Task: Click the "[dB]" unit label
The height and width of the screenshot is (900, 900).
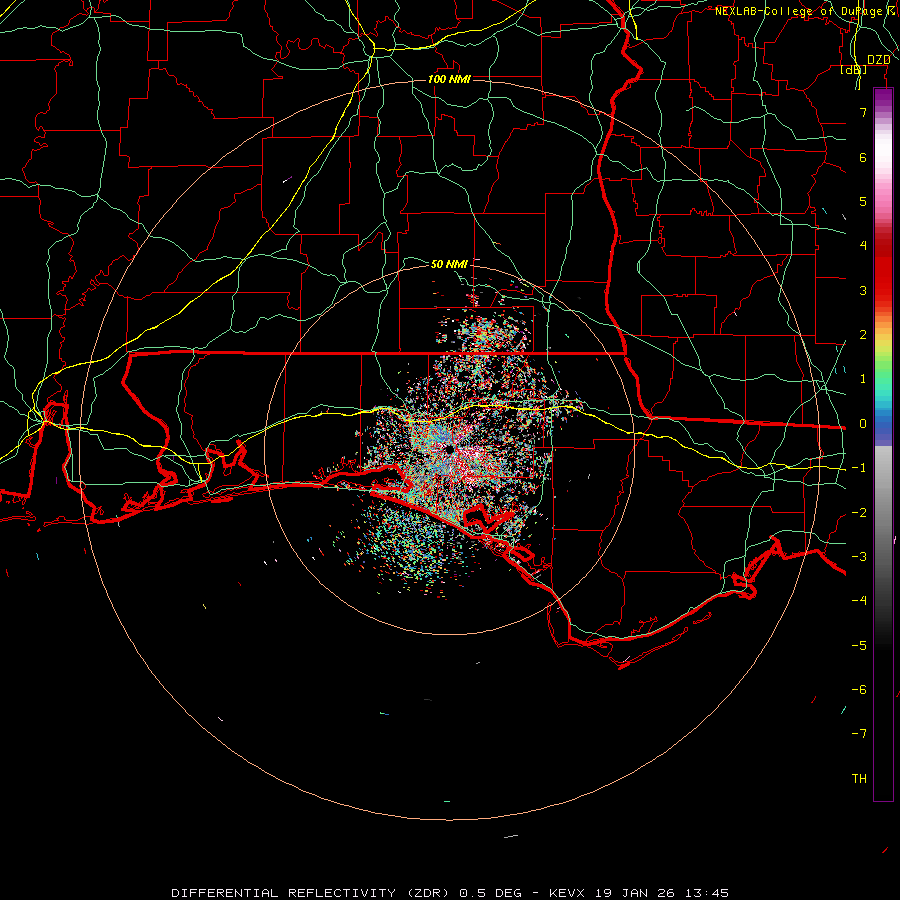Action: click(x=854, y=70)
